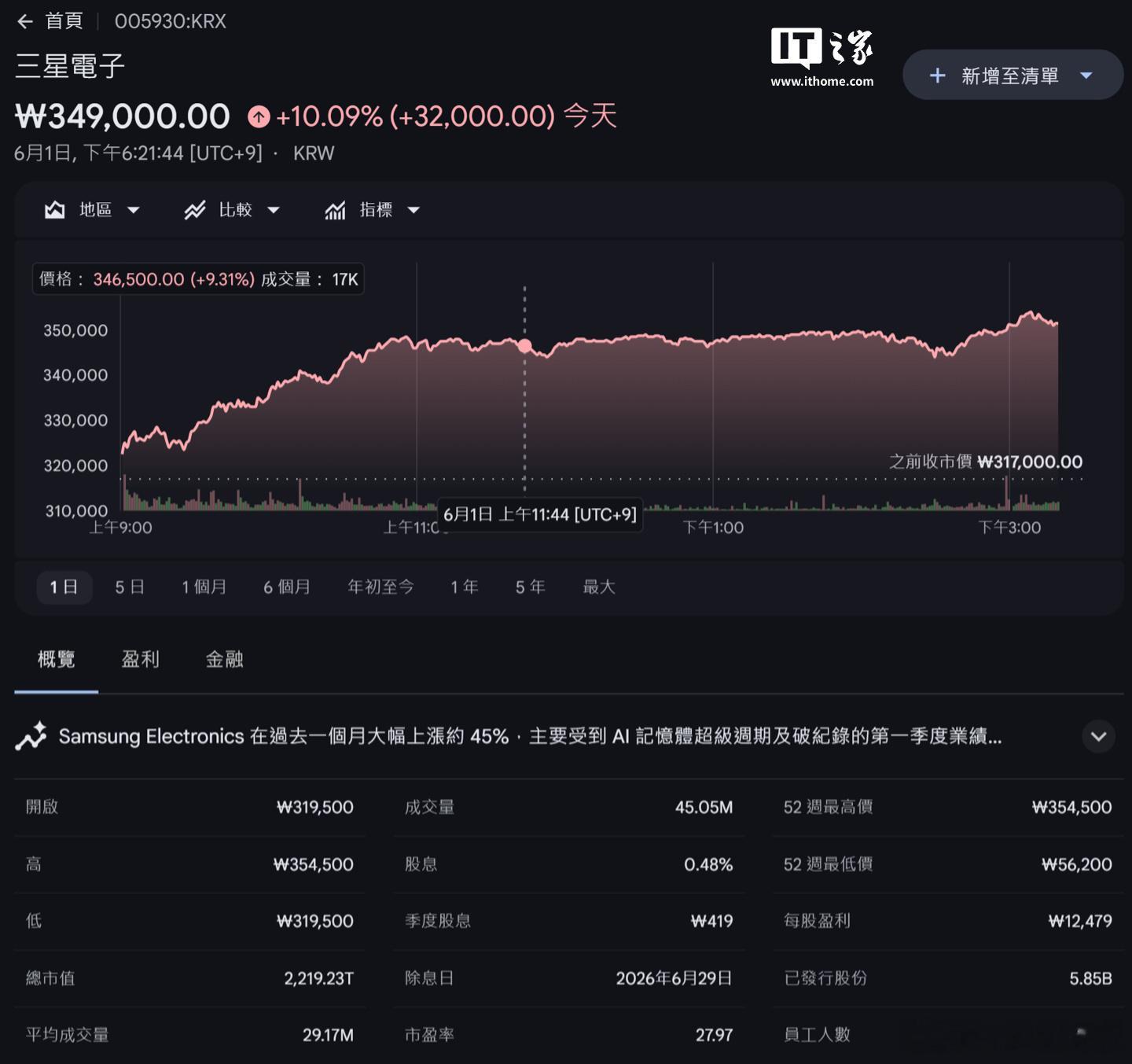The width and height of the screenshot is (1132, 1064).
Task: Select the 1 日 time range
Action: click(x=64, y=587)
